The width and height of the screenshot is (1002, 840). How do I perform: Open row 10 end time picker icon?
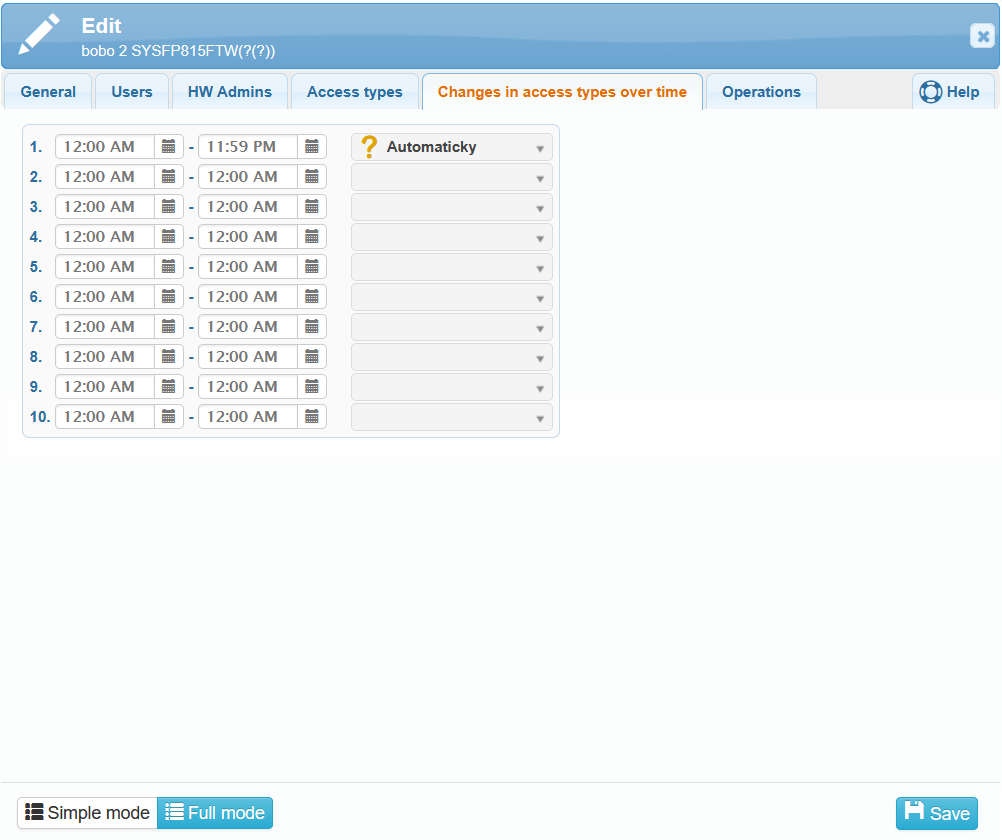[x=312, y=417]
